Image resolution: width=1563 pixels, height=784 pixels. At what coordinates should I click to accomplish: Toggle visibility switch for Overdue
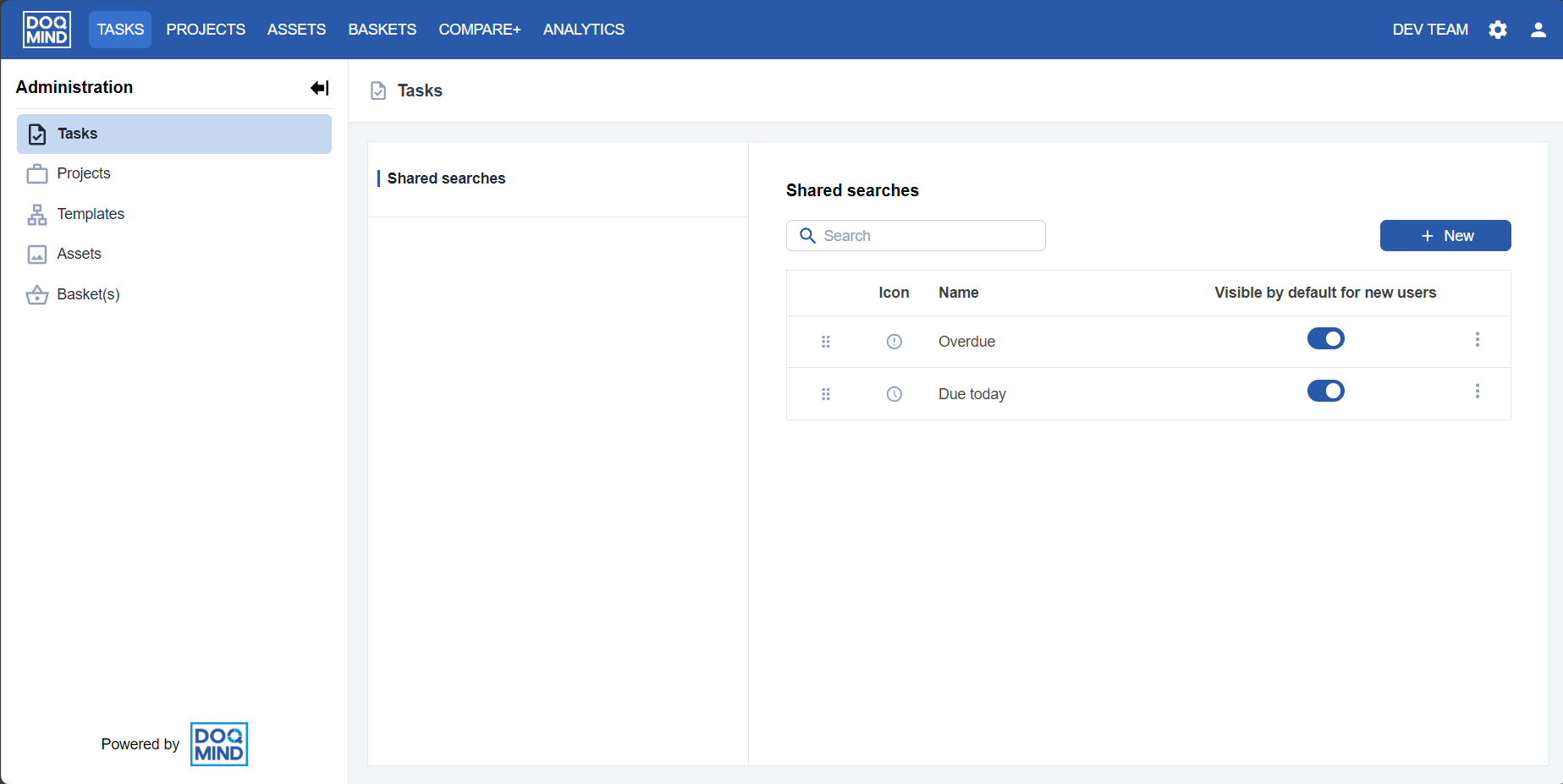1326,338
